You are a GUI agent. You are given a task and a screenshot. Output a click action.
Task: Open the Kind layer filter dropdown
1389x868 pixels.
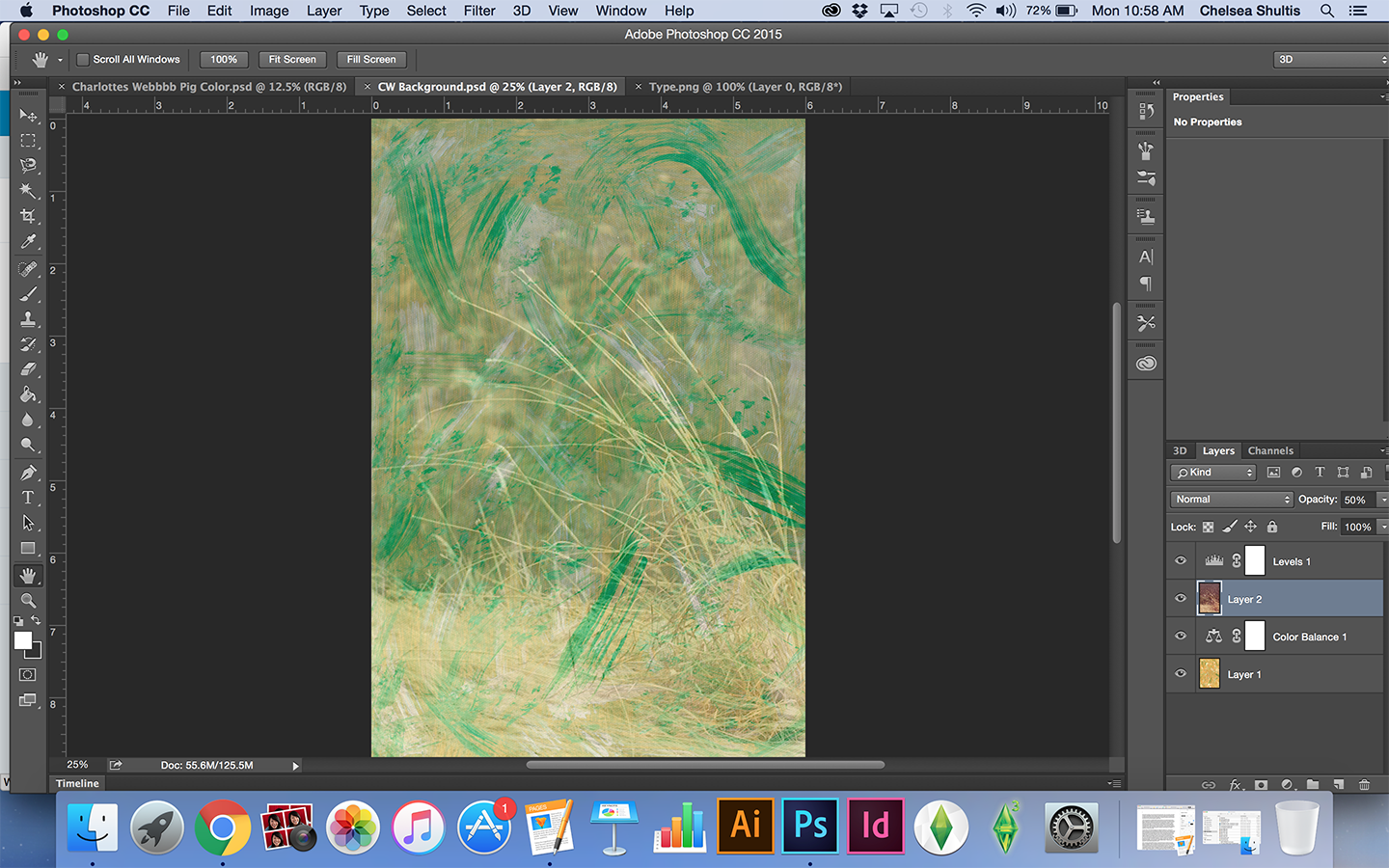1212,473
